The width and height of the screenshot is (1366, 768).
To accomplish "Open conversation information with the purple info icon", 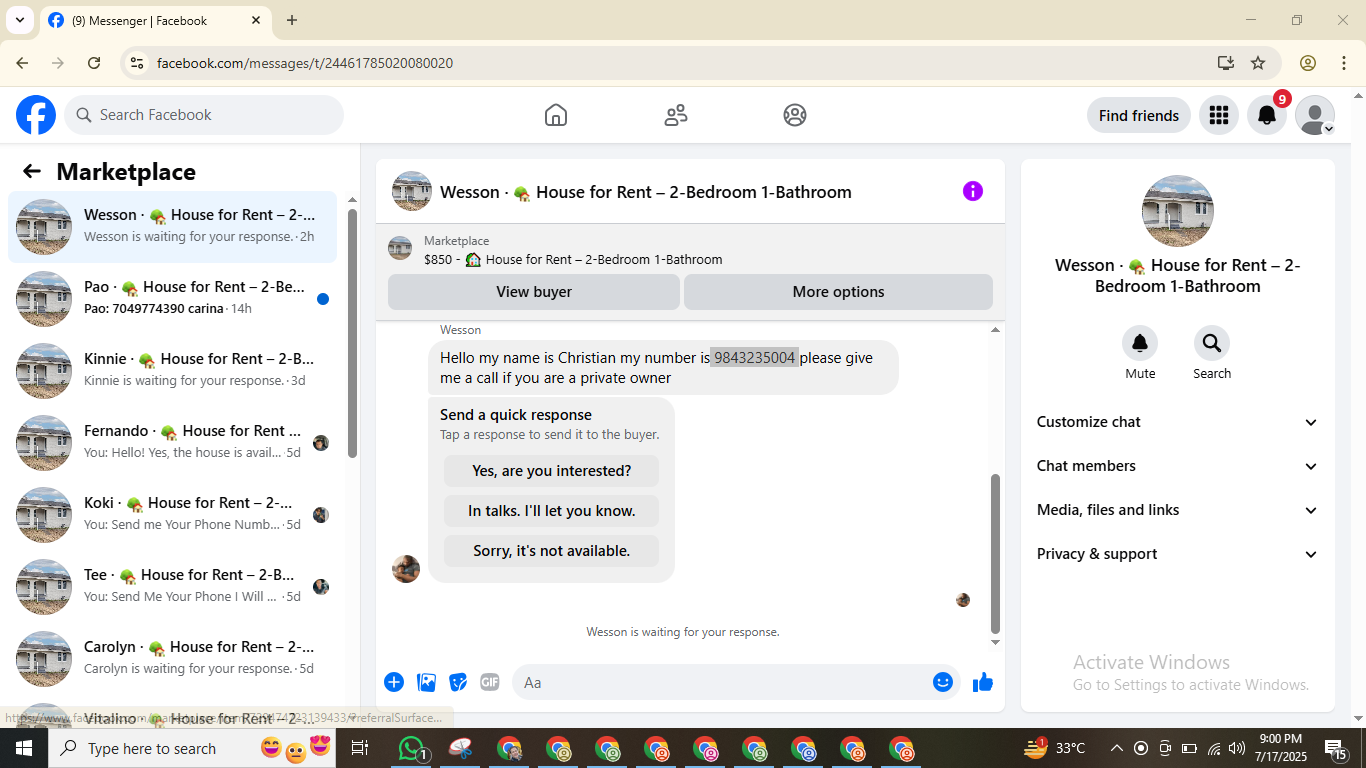I will pos(973,191).
